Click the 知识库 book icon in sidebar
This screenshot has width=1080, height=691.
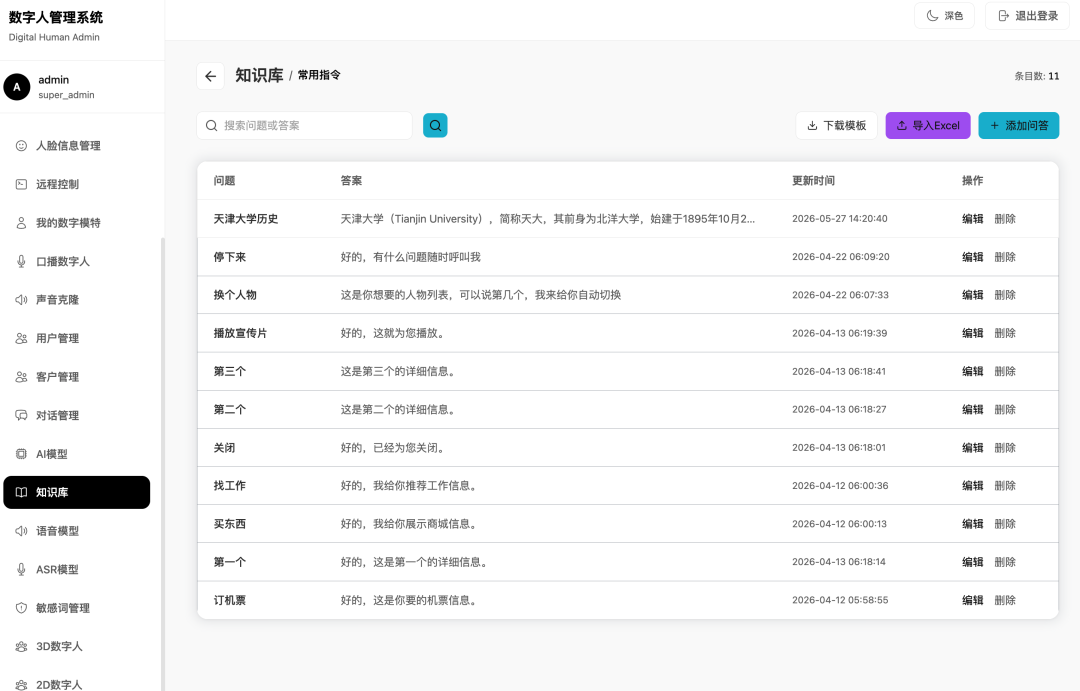pos(21,493)
